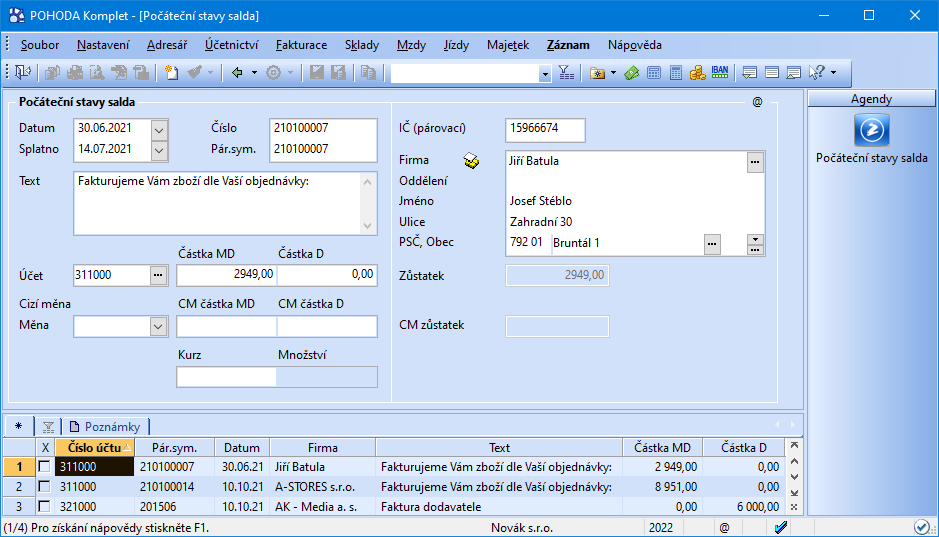Screen dimensions: 939x537
Task: Select the asterisk tab above the table
Action: coord(19,426)
